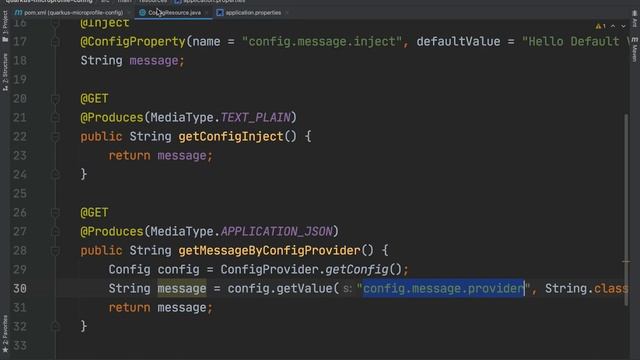Close the ConfigResource.java tab

(x=207, y=13)
